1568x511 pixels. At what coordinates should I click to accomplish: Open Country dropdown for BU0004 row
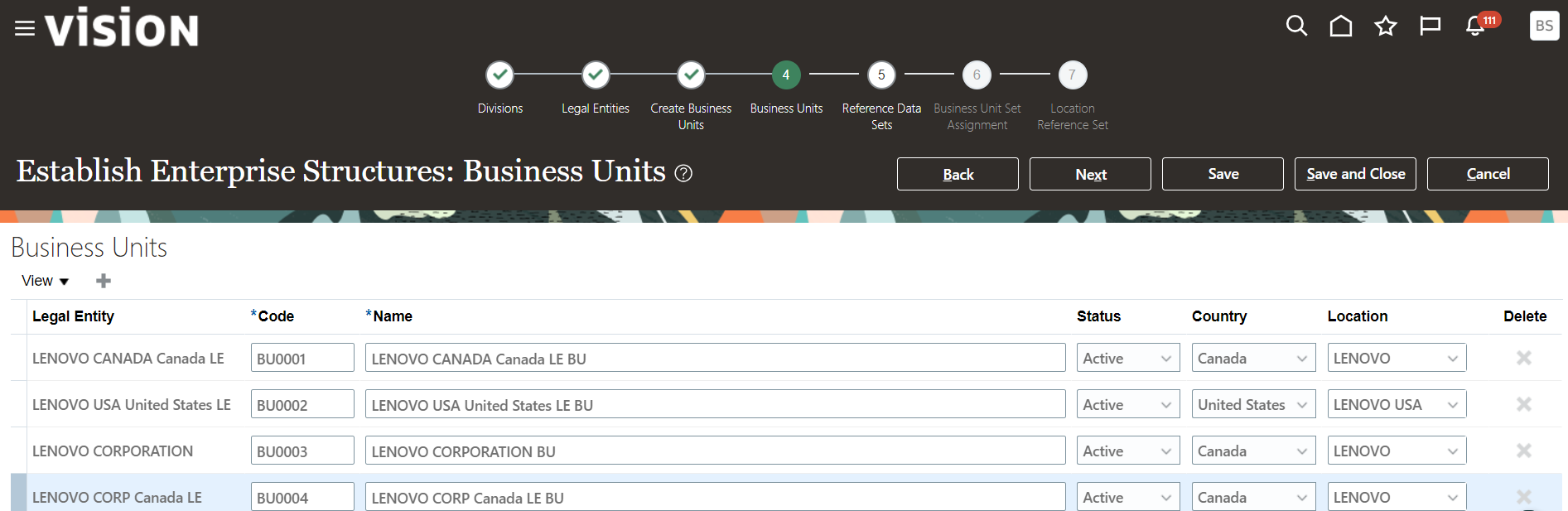point(1254,497)
